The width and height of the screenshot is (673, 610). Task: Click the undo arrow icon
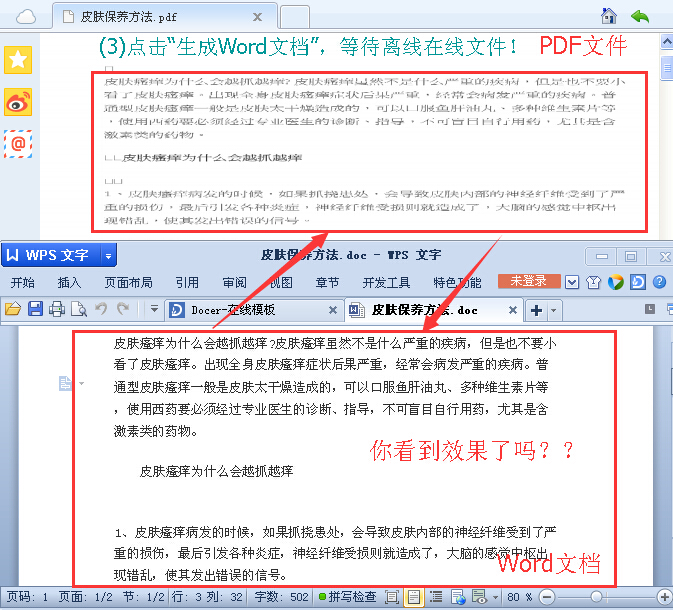tap(101, 309)
